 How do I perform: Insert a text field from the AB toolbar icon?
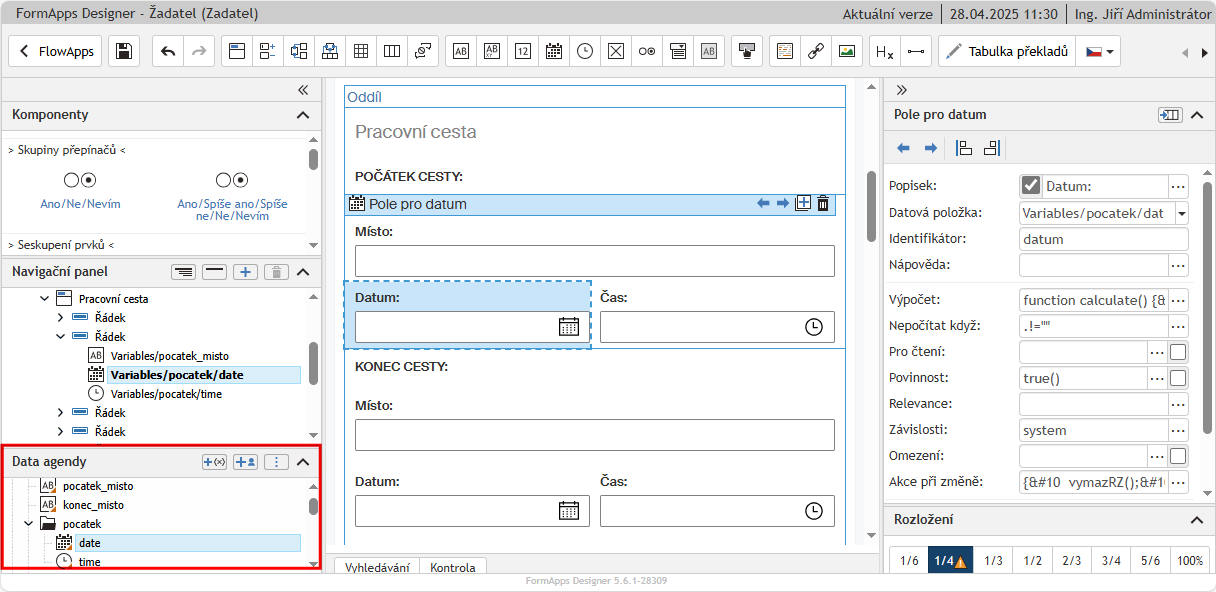(461, 51)
